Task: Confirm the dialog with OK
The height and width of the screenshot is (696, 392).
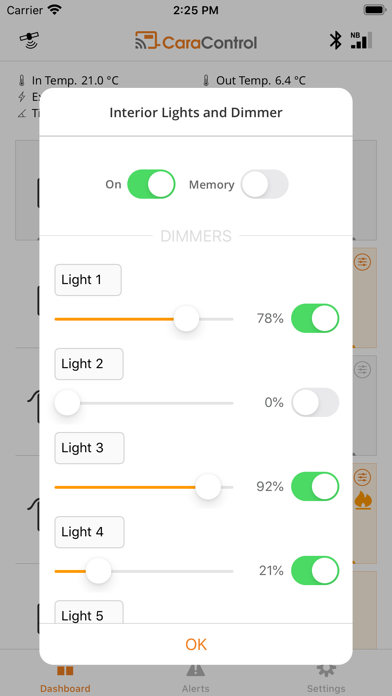Action: pos(196,645)
